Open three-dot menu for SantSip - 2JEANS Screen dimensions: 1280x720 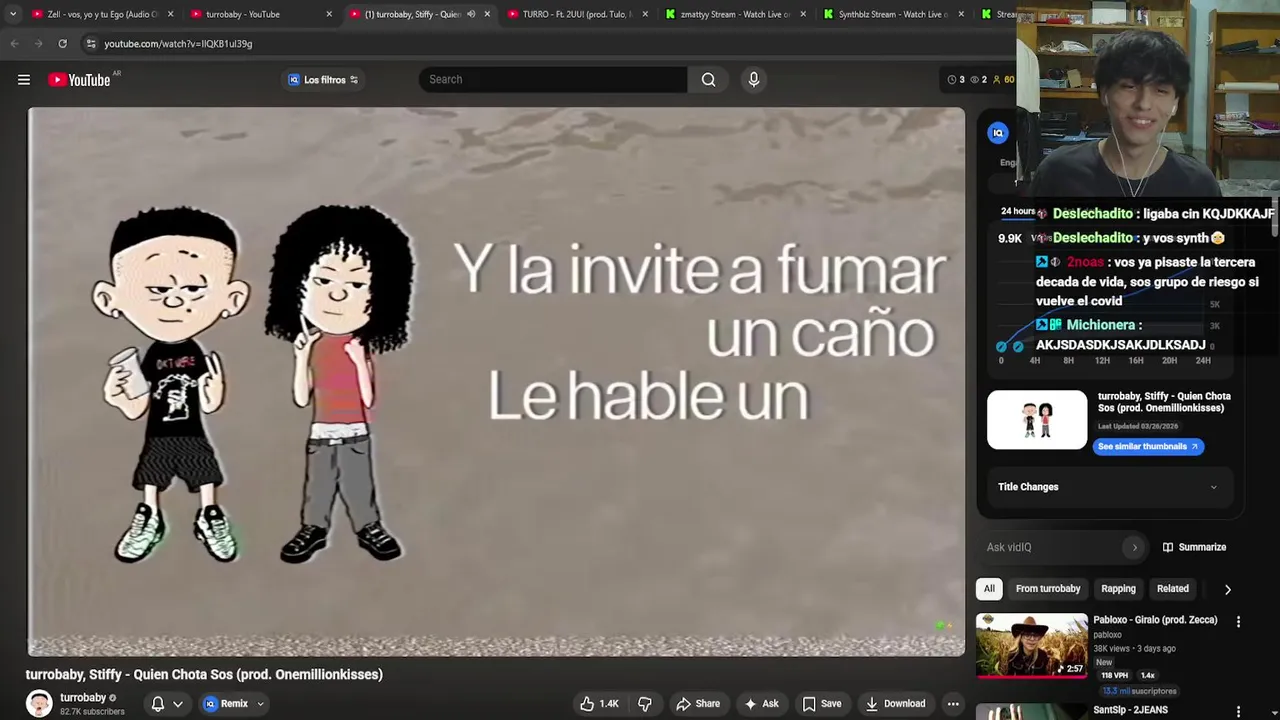tap(1238, 711)
